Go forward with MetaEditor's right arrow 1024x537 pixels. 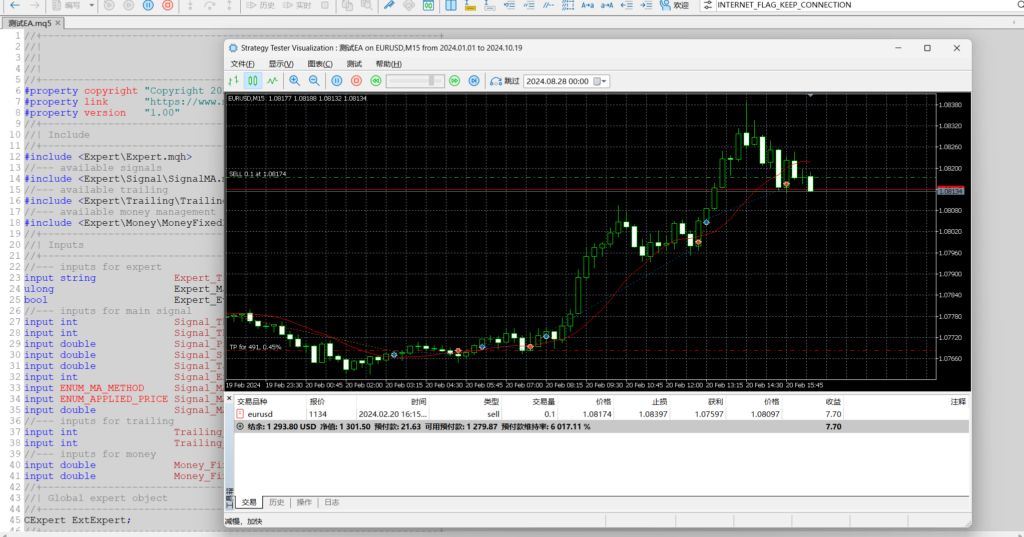tap(35, 5)
